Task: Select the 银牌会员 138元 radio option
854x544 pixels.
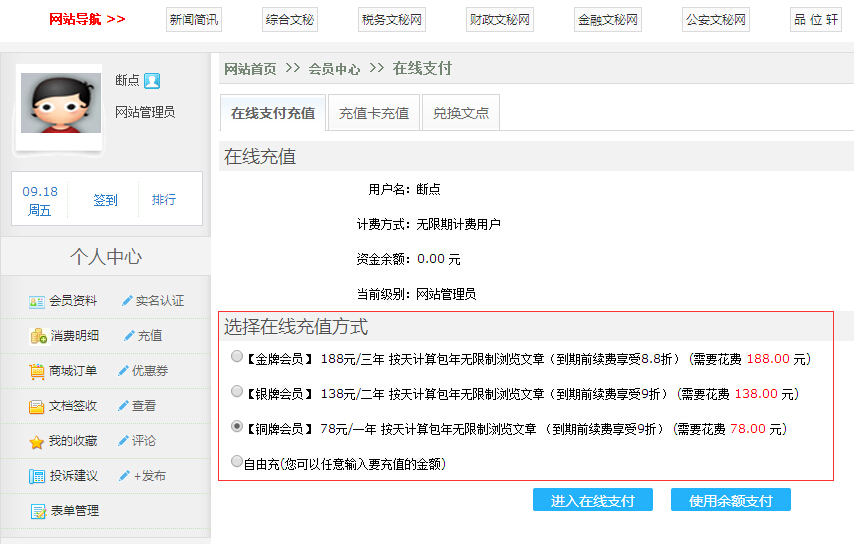Action: [237, 391]
